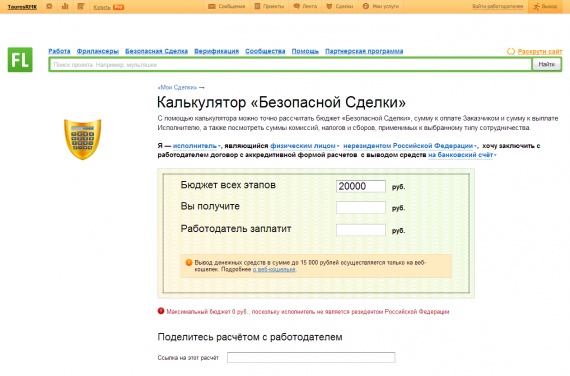Expand the на банковский счёт dropdown
This screenshot has width=570, height=376.
tap(462, 155)
